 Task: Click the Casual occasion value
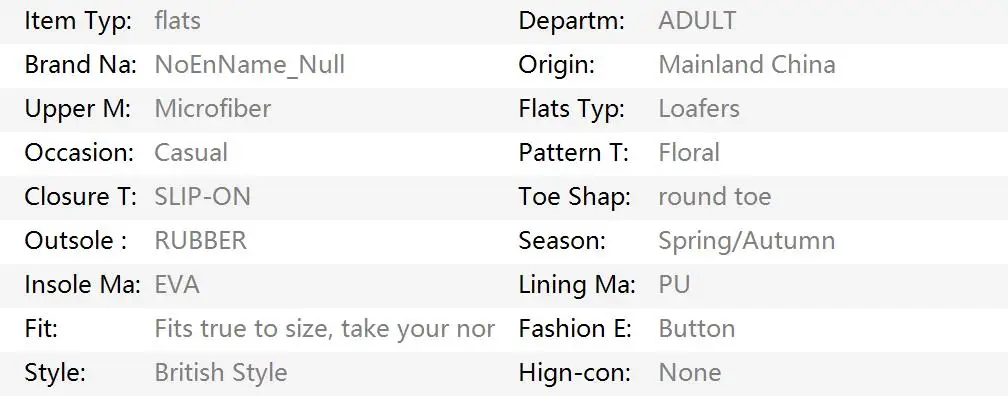(x=191, y=153)
